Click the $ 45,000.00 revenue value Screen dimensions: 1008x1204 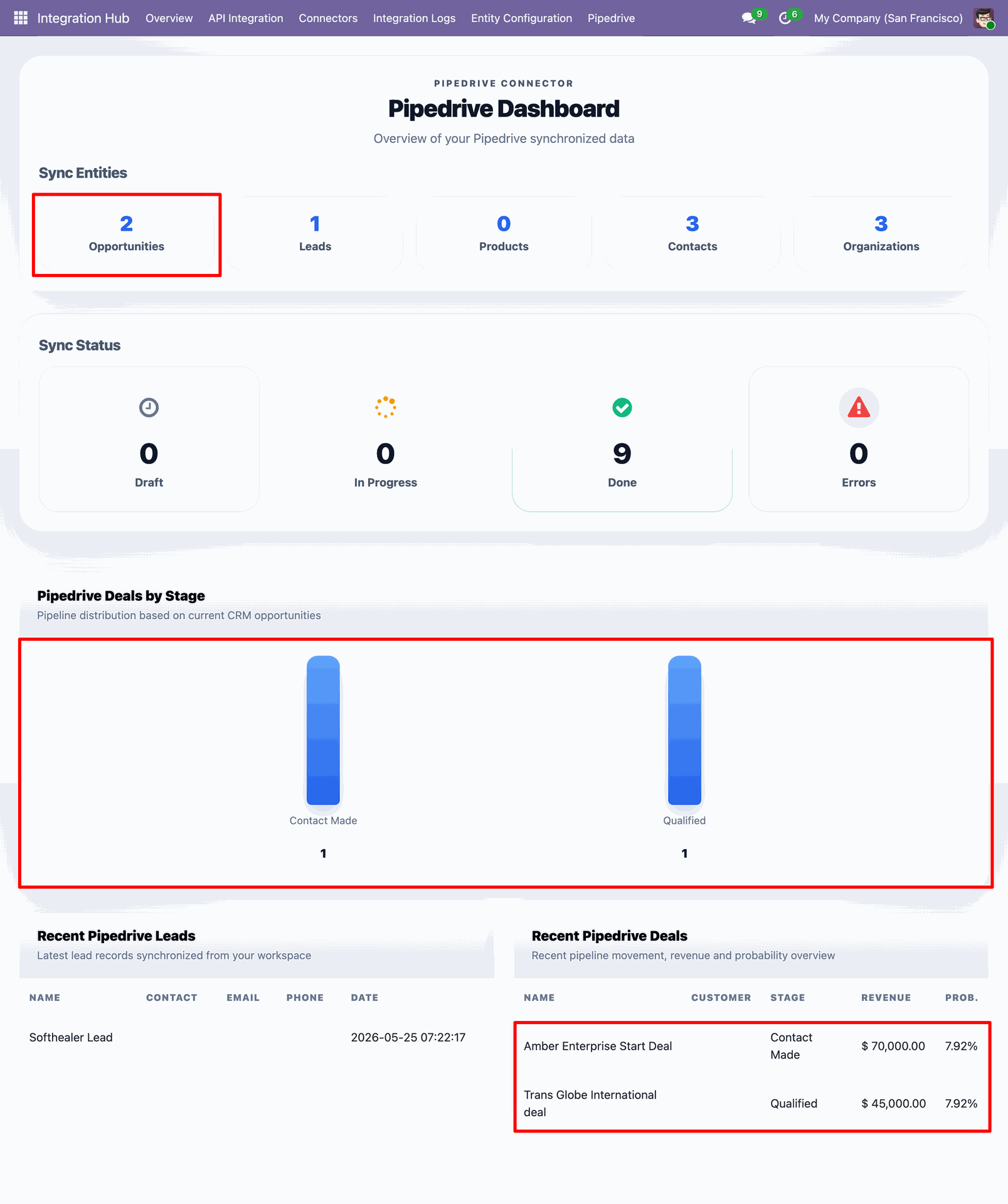click(x=893, y=1104)
